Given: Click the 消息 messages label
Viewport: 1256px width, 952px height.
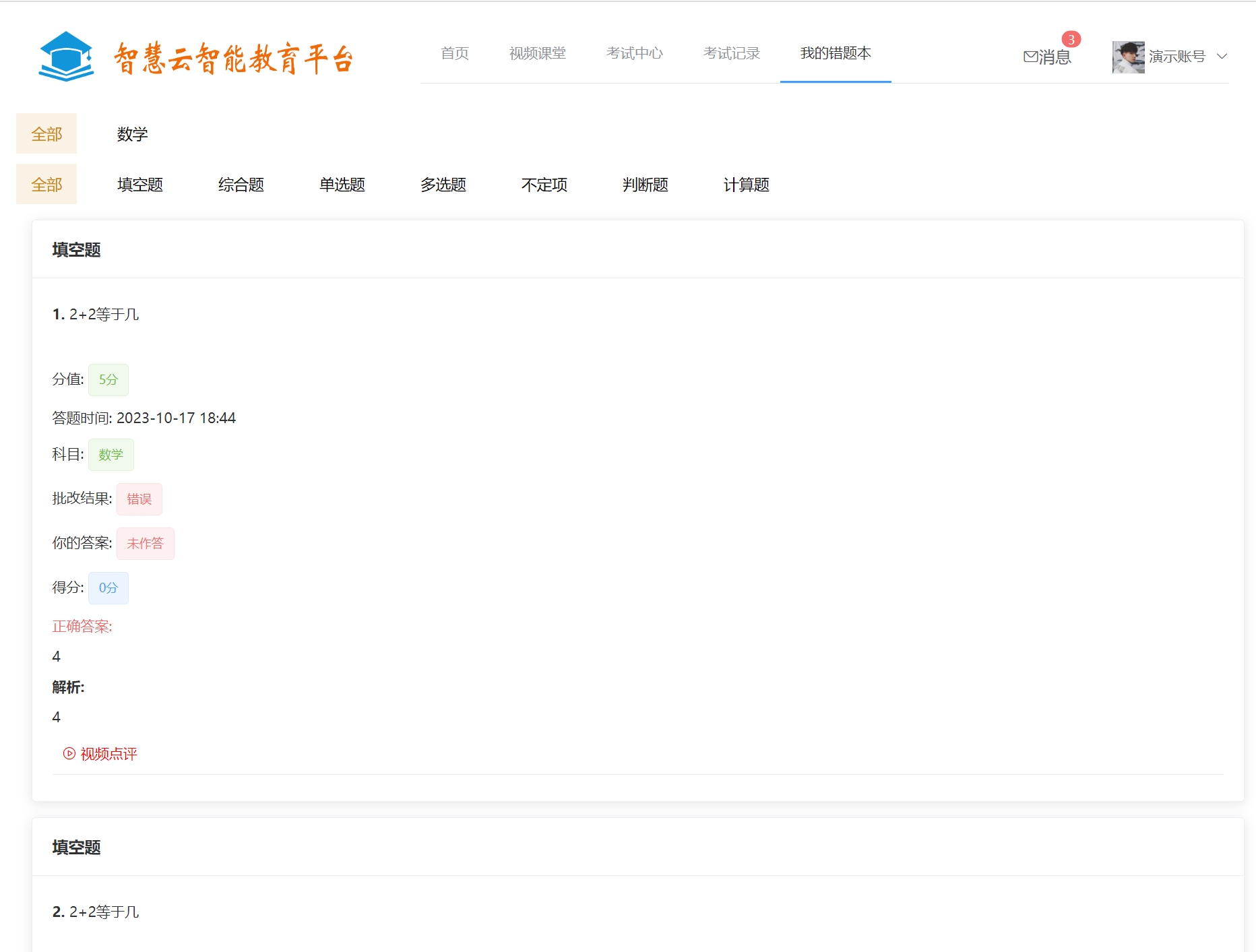Looking at the screenshot, I should point(1055,57).
